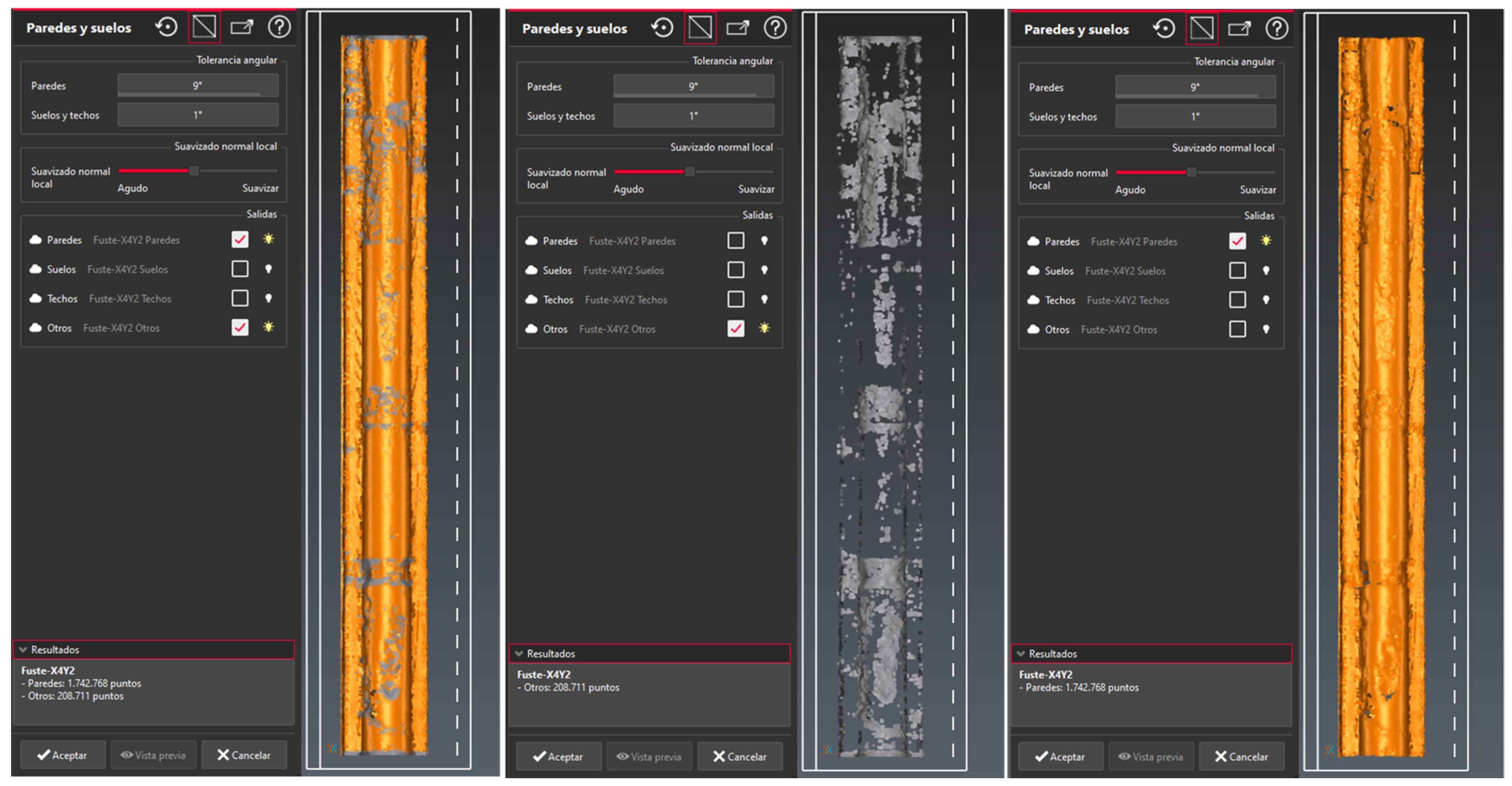Click the lit Otros sun icon in middle panel

764,328
